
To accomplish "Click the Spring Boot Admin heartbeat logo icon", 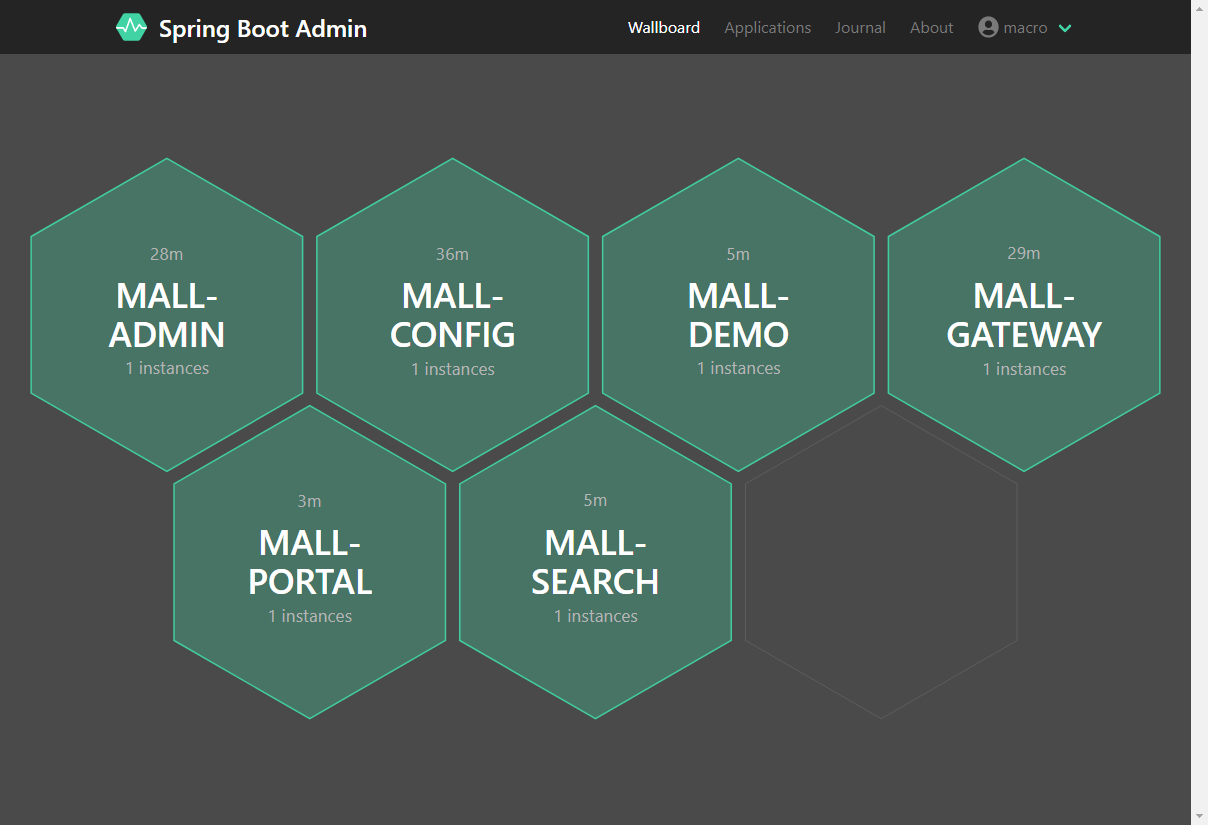I will click(x=131, y=28).
